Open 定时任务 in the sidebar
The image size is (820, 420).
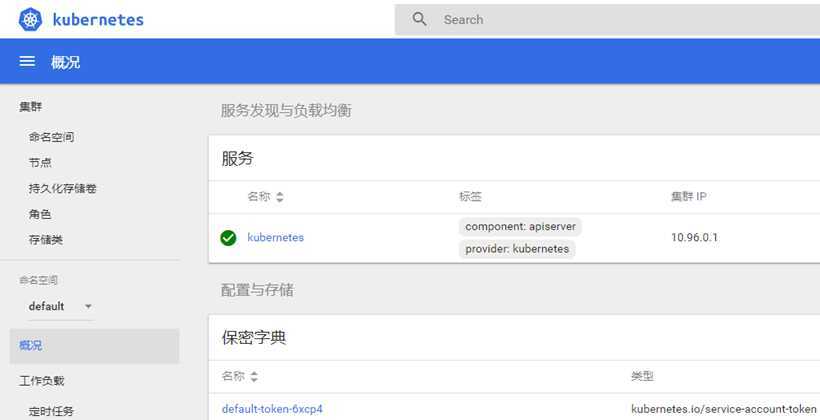51,411
